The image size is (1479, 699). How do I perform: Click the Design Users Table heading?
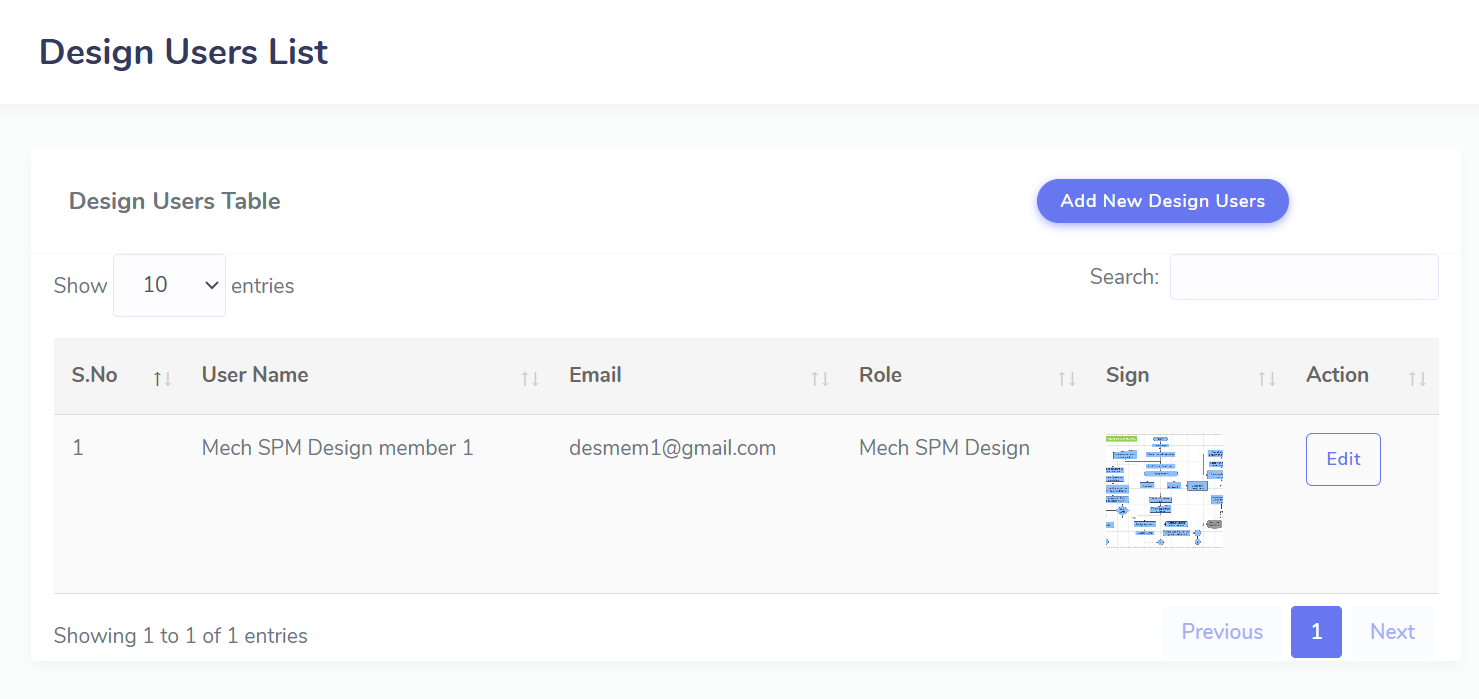tap(174, 201)
